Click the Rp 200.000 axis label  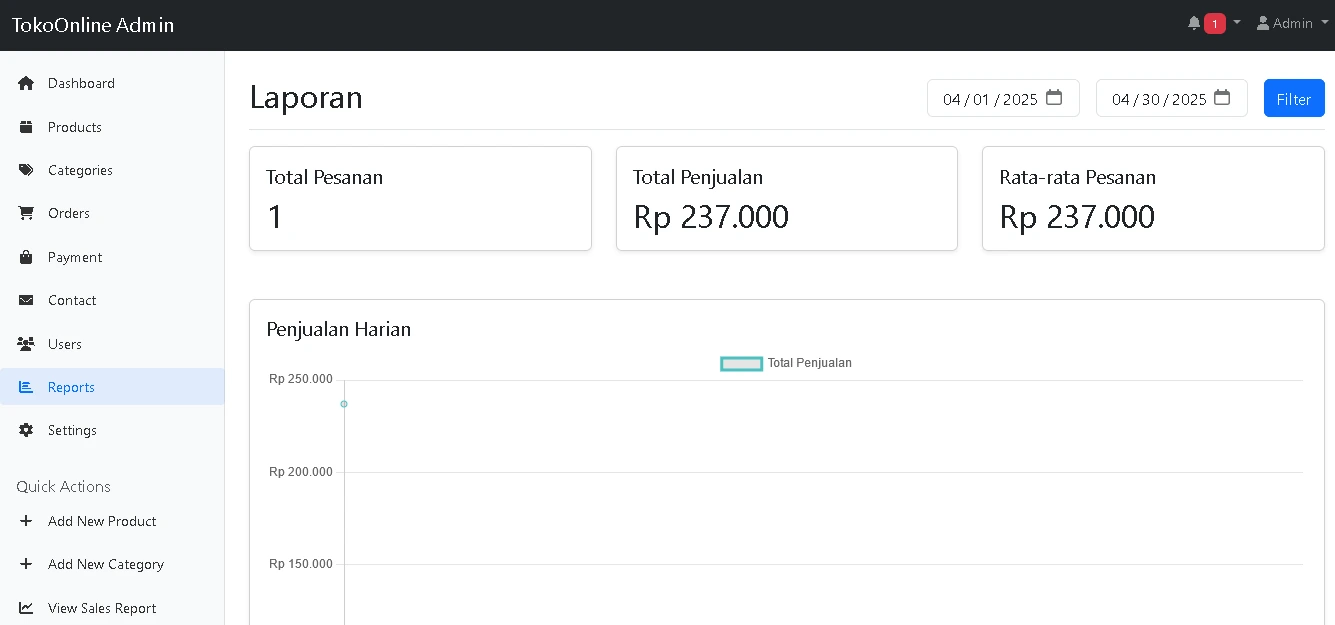point(301,472)
